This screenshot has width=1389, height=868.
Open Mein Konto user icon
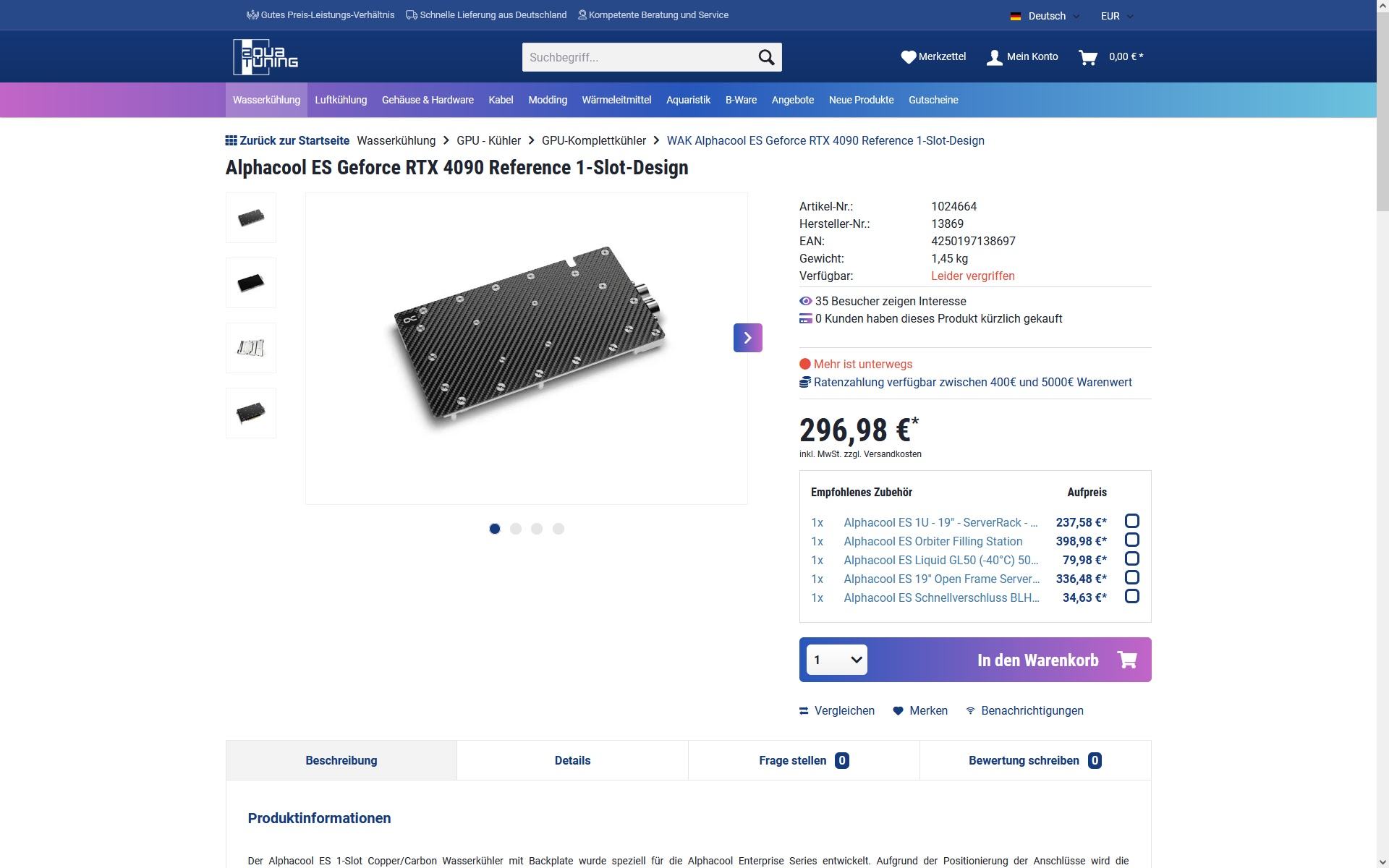click(x=995, y=57)
